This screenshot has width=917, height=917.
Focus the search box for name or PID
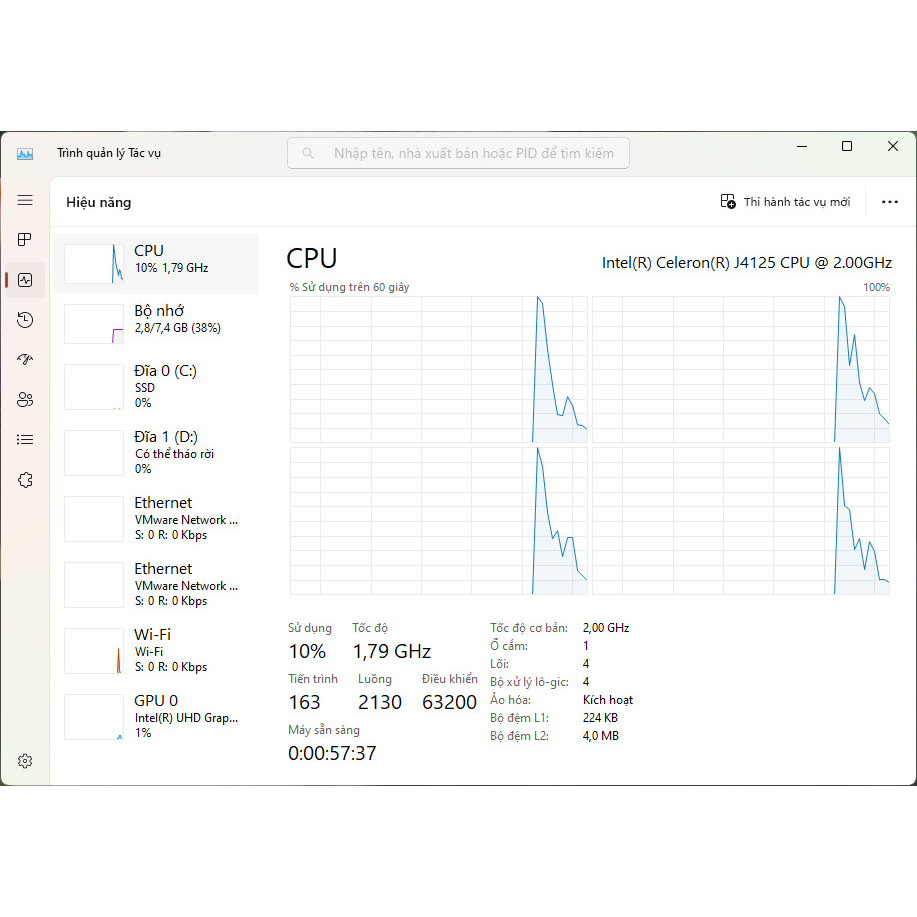(459, 153)
